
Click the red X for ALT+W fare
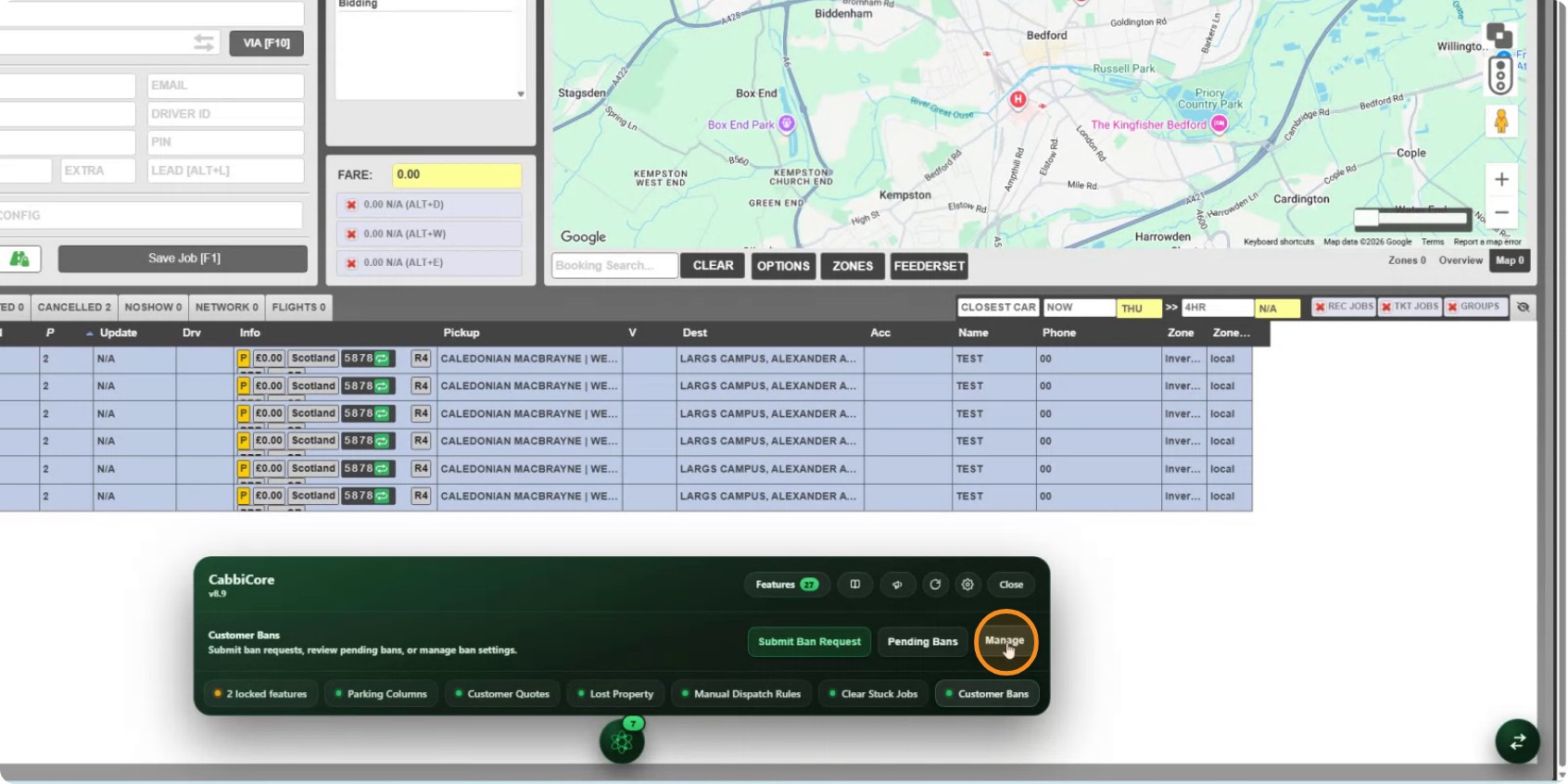point(351,234)
